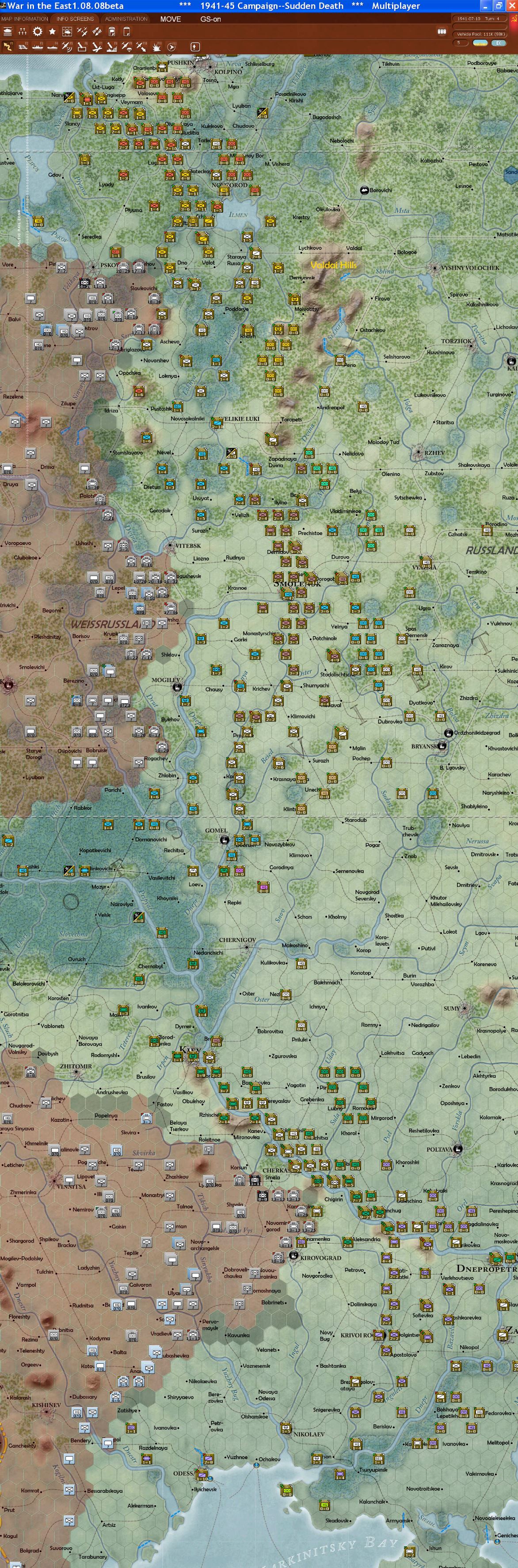Select the F5 air recon icon

pos(68,47)
